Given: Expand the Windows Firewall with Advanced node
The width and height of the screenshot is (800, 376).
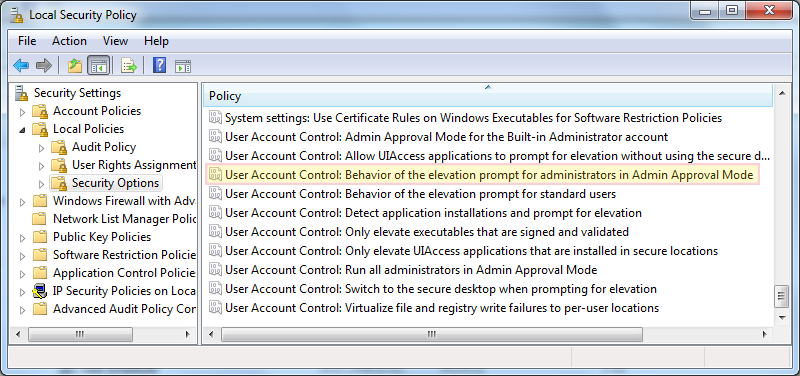Looking at the screenshot, I should point(22,202).
